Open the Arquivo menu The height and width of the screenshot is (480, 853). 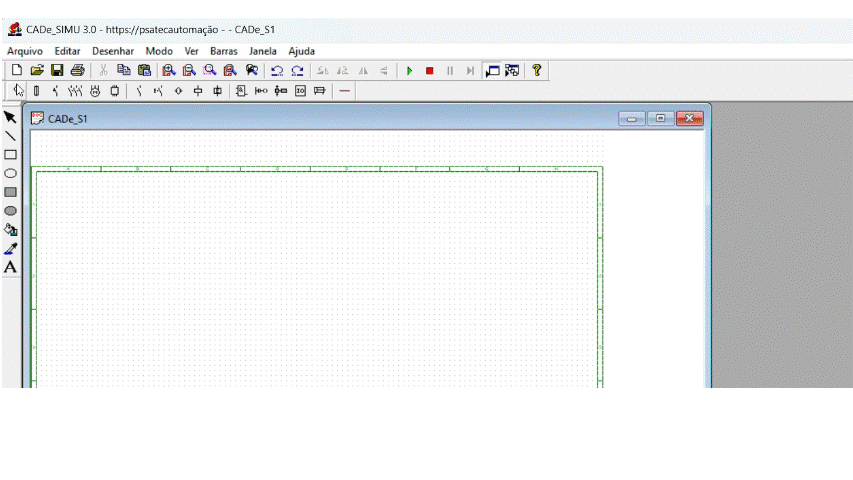click(24, 51)
